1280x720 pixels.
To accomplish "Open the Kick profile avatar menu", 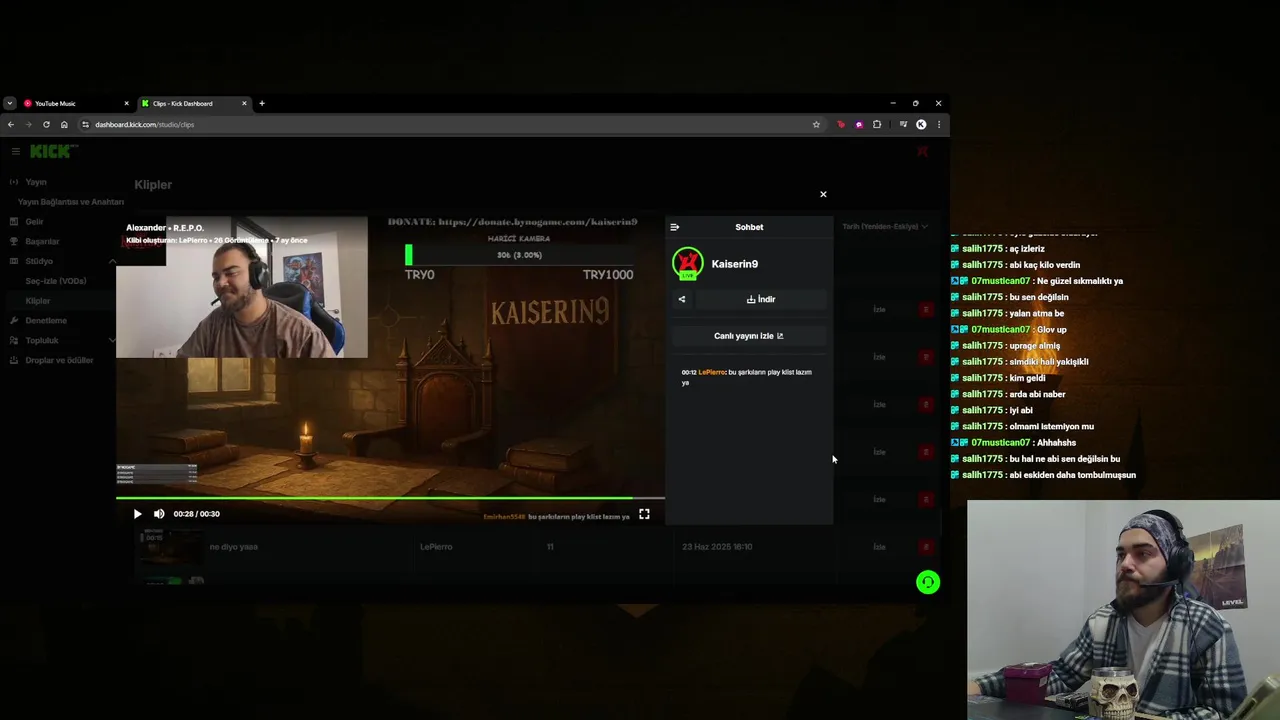I will pos(923,151).
